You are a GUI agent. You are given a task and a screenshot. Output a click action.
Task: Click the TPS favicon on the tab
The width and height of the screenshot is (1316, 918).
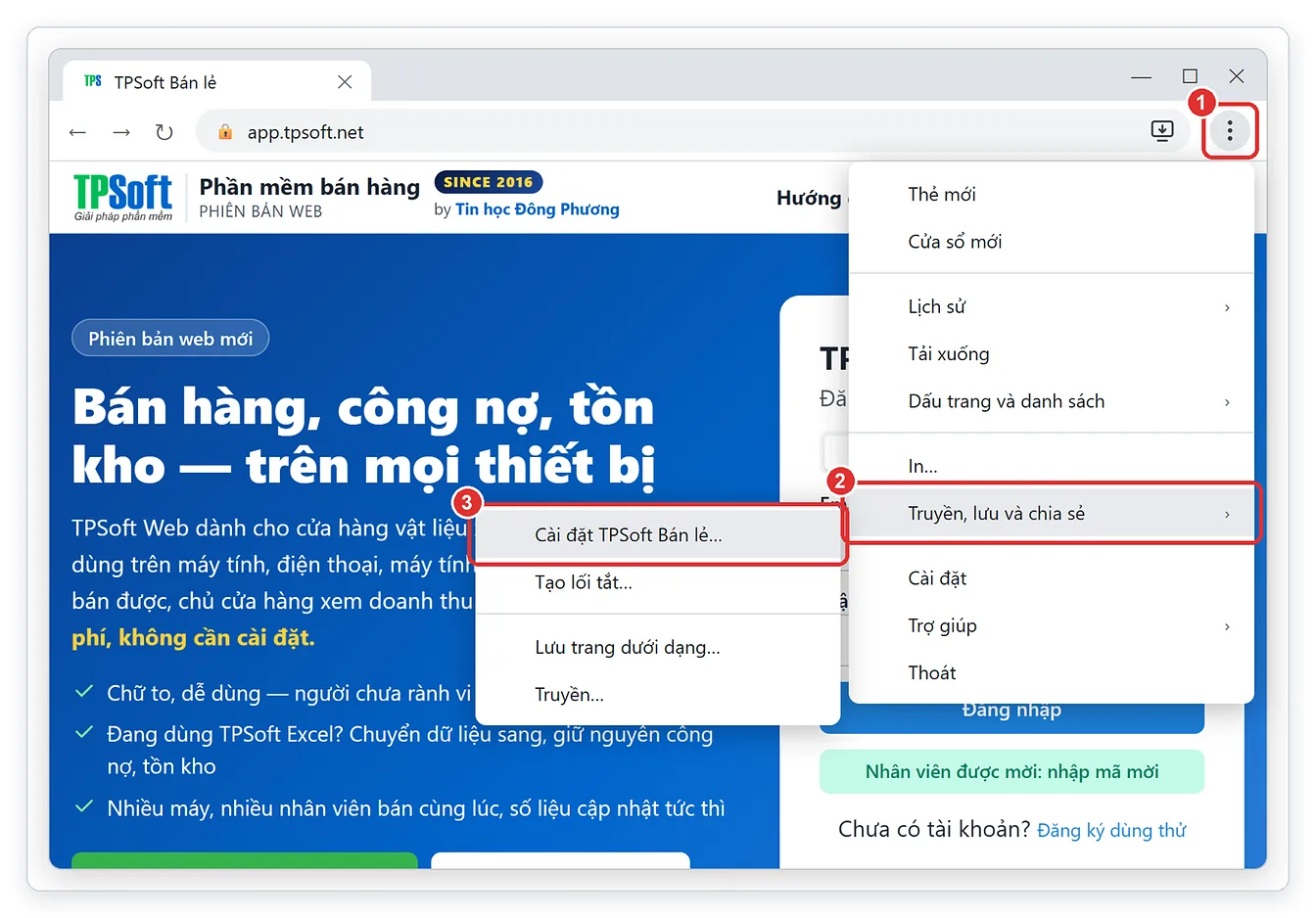click(93, 81)
